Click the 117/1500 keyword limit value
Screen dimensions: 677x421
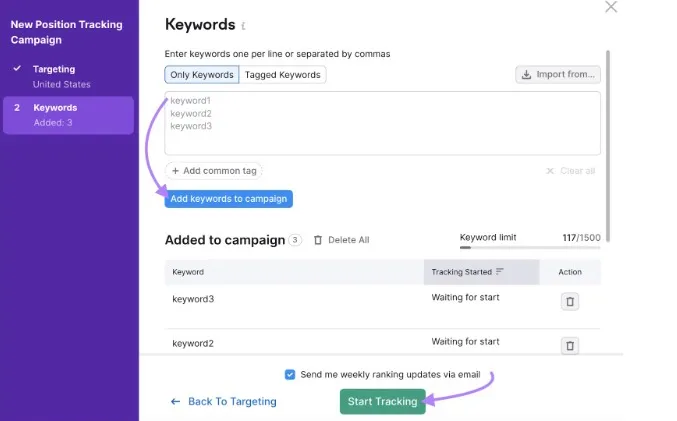point(581,237)
